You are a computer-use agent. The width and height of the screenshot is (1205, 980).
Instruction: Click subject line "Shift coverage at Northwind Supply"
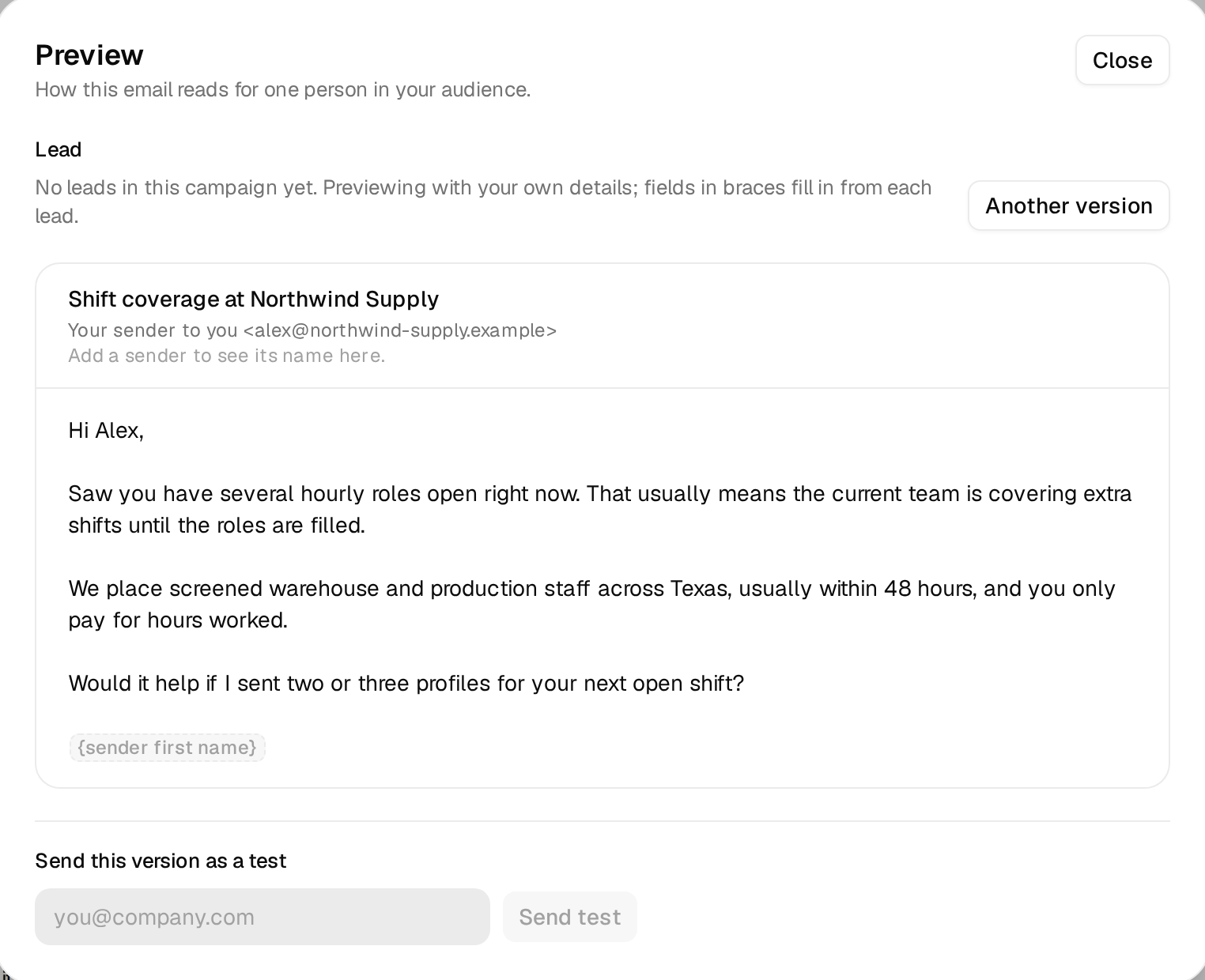(x=254, y=299)
